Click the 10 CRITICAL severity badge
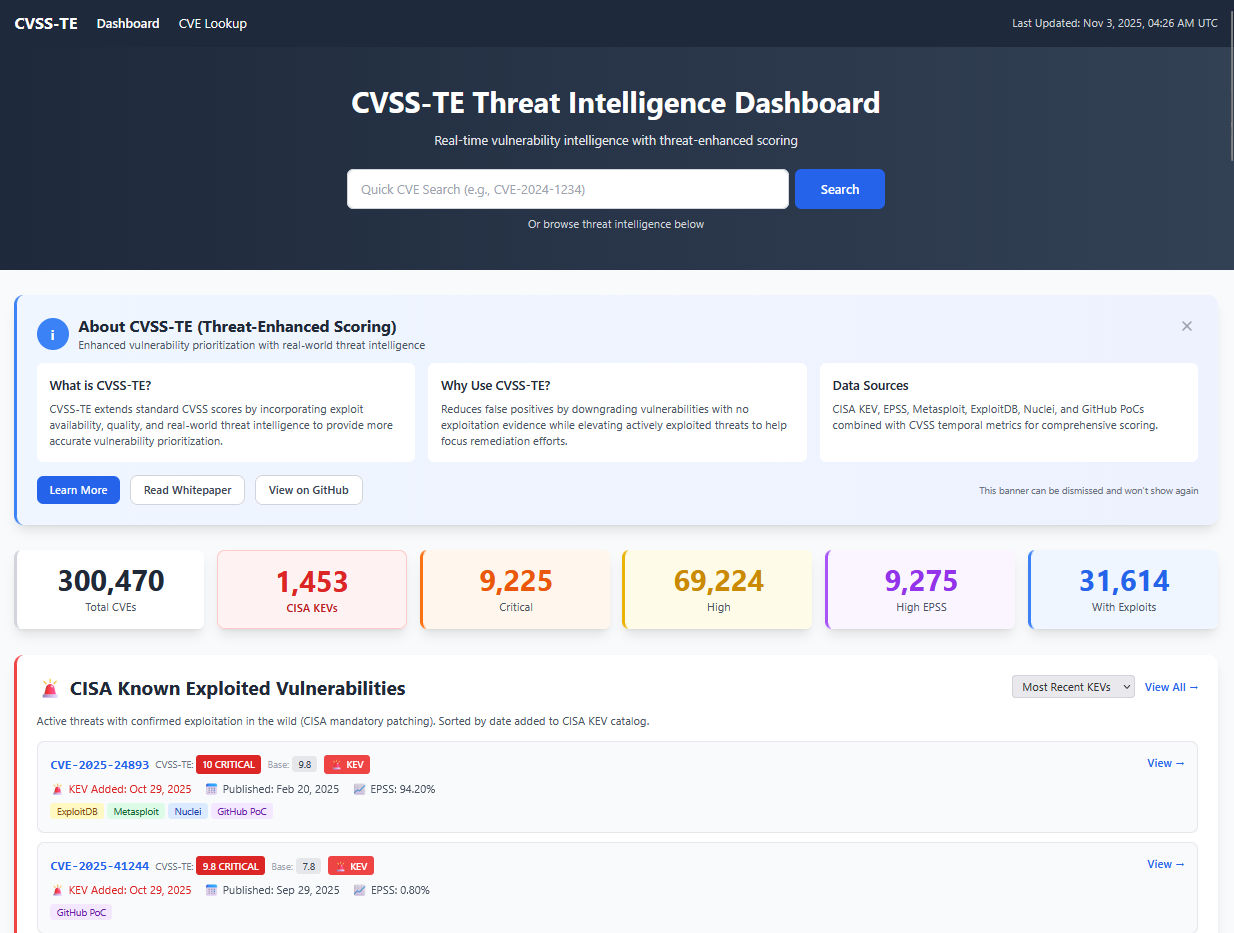Image resolution: width=1234 pixels, height=933 pixels. pyautogui.click(x=228, y=764)
